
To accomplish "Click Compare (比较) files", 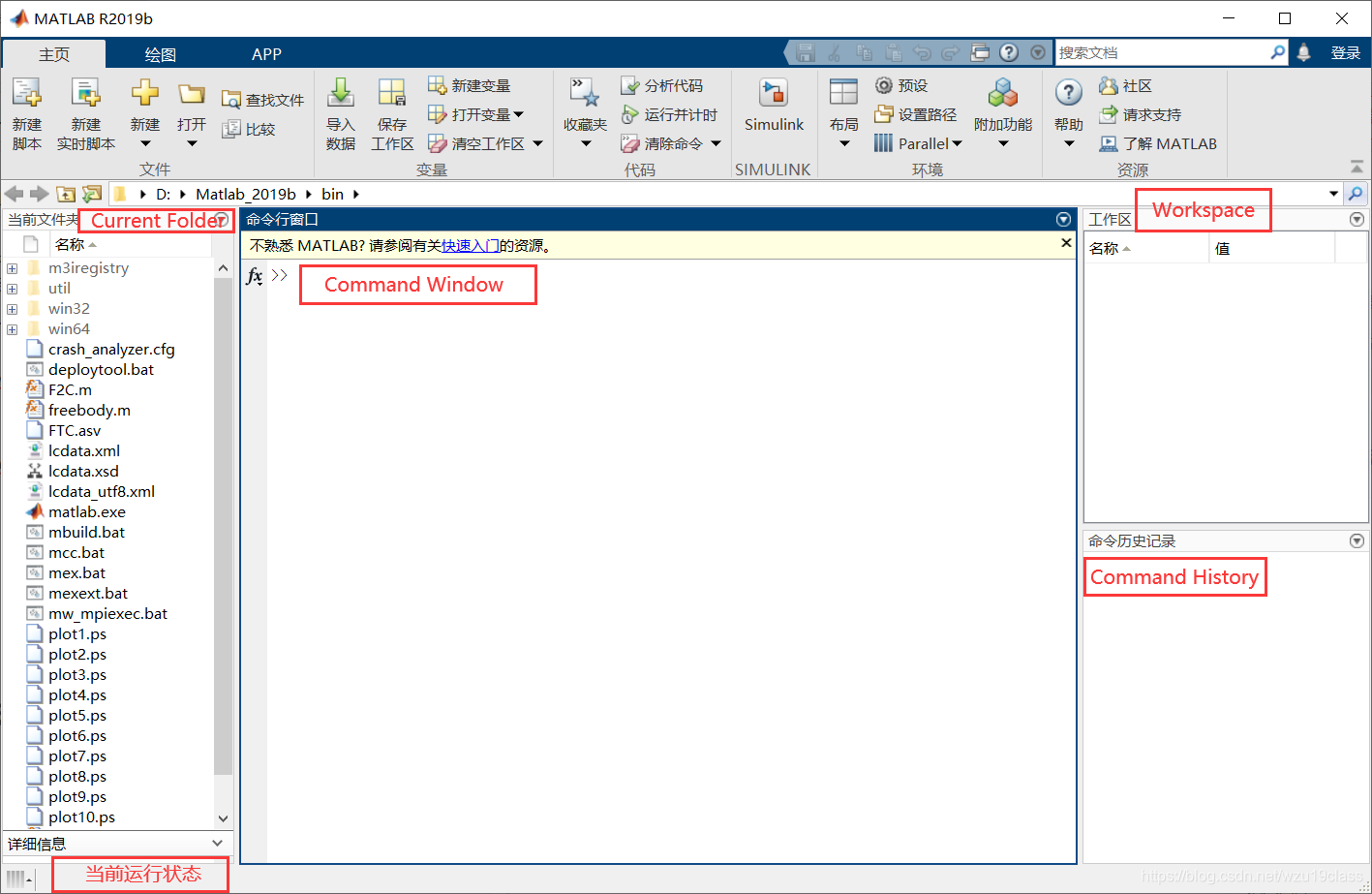I will tap(249, 129).
